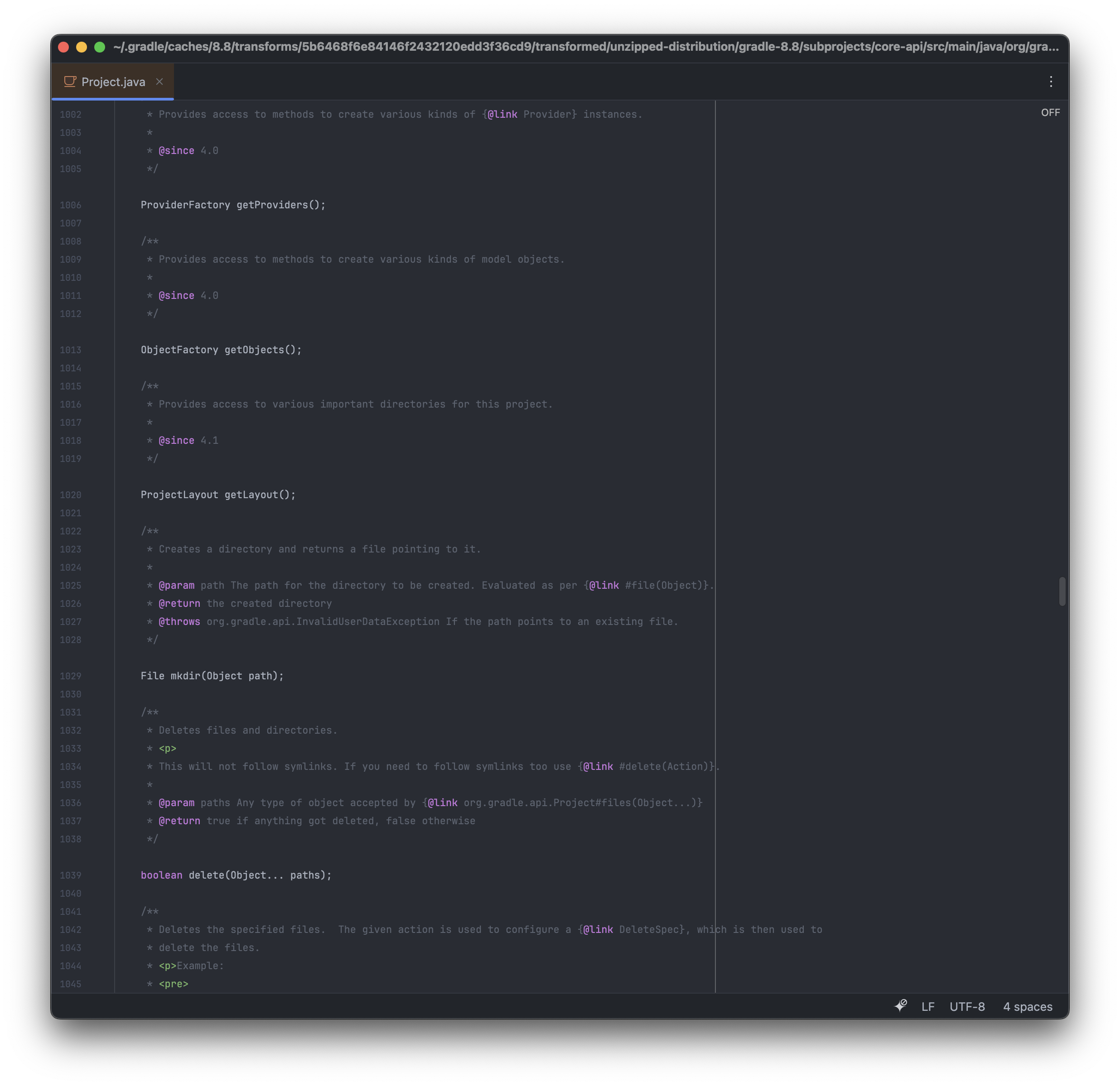Click the mkdir(Object path) declaration
This screenshot has height=1086, width=1120.
(x=227, y=676)
